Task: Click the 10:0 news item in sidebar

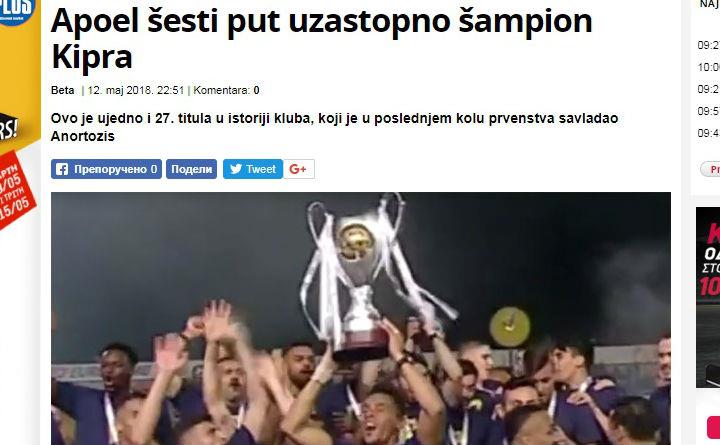Action: (709, 67)
